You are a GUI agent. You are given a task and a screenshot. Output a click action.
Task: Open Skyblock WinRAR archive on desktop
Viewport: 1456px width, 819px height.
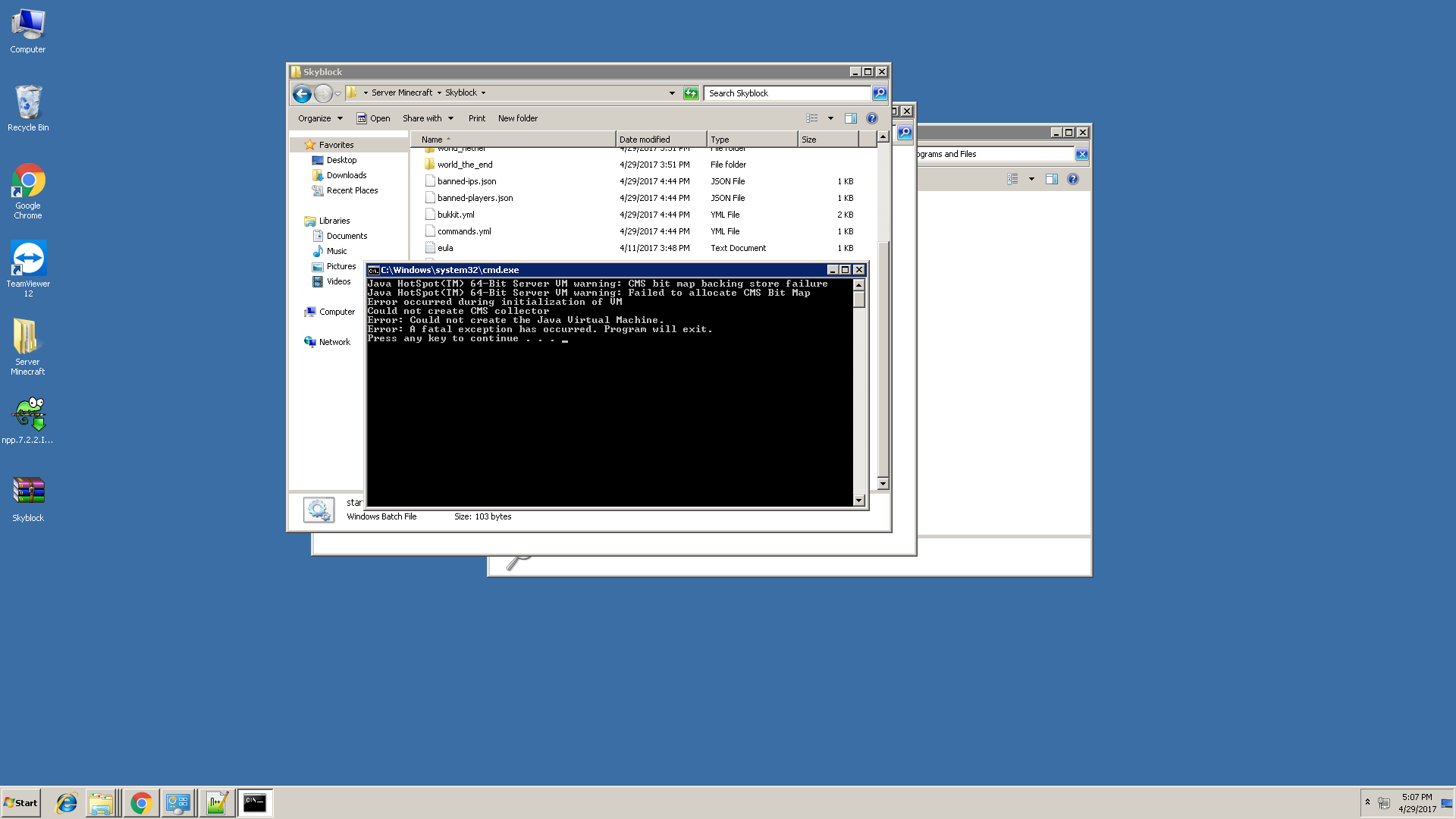[x=28, y=499]
